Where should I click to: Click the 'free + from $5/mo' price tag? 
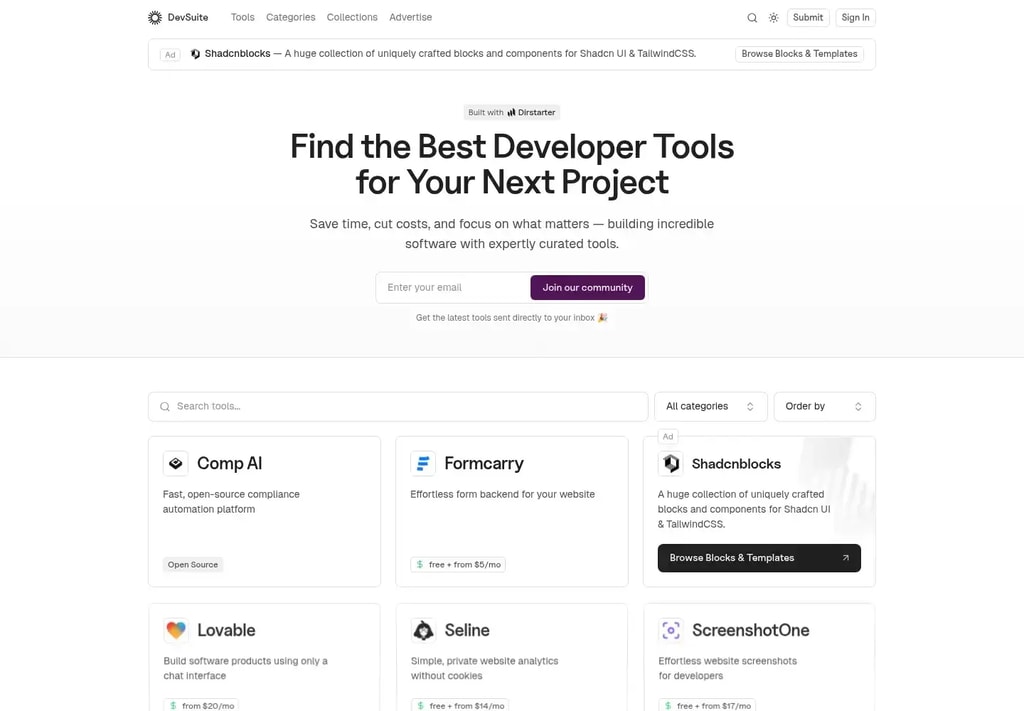[458, 564]
